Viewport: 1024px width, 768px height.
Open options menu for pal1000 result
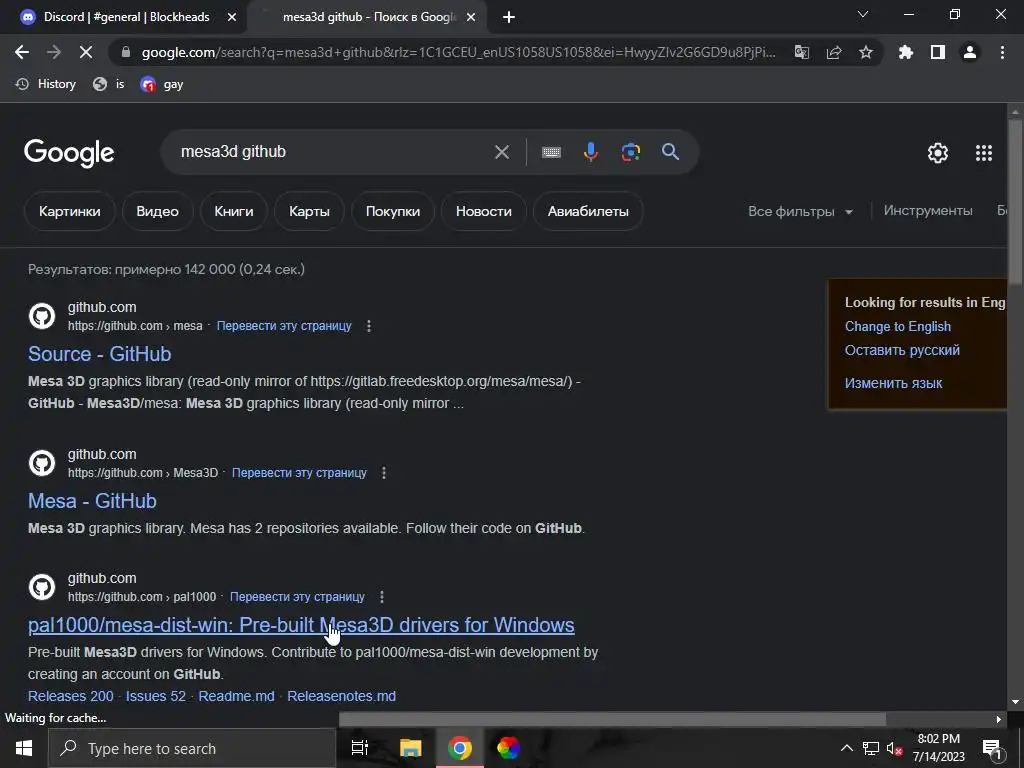coord(382,597)
